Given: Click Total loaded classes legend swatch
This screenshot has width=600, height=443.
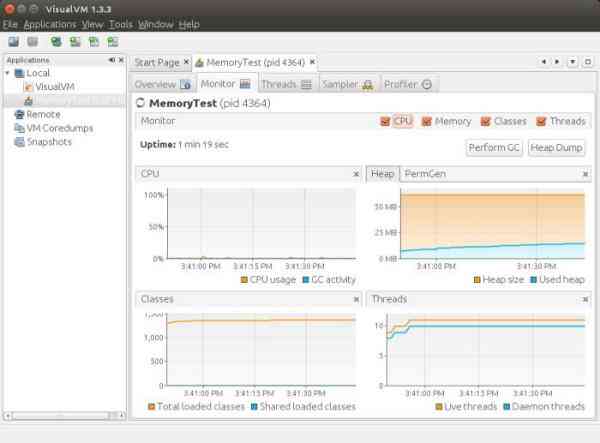Looking at the screenshot, I should pos(152,406).
